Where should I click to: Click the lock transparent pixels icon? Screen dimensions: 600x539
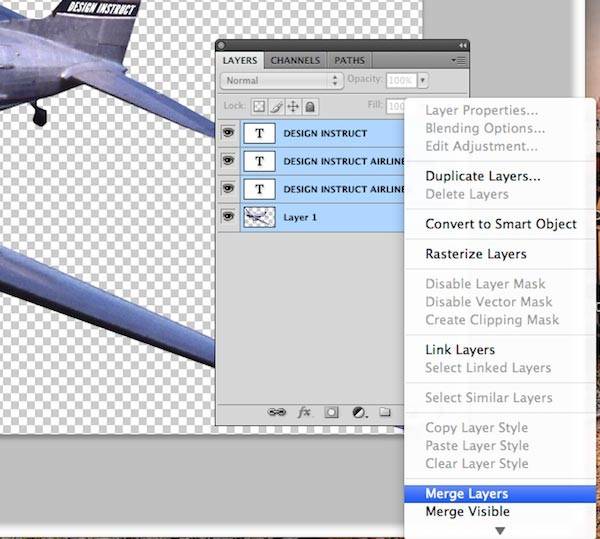pos(258,106)
